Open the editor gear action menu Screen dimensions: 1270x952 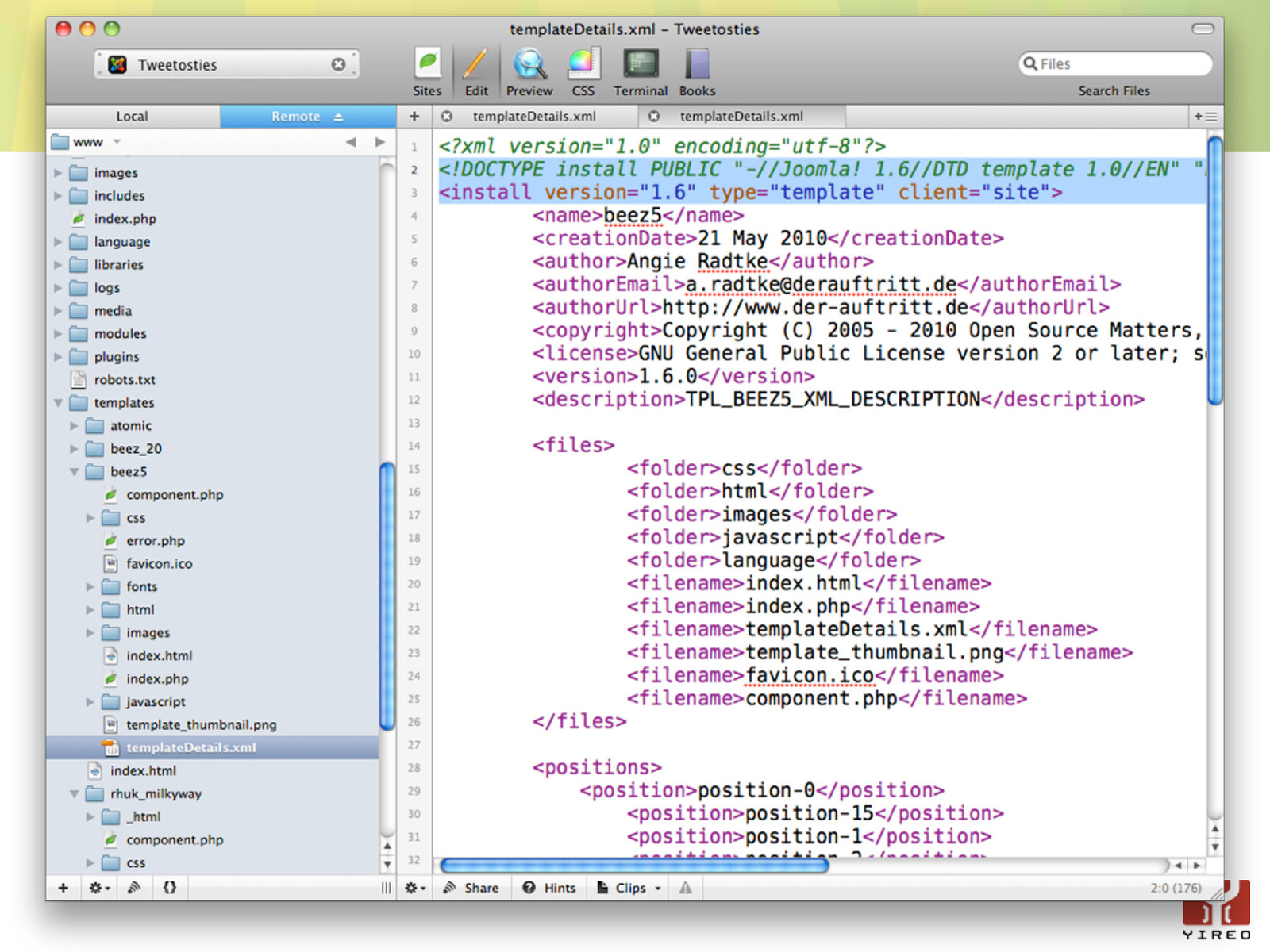[415, 888]
